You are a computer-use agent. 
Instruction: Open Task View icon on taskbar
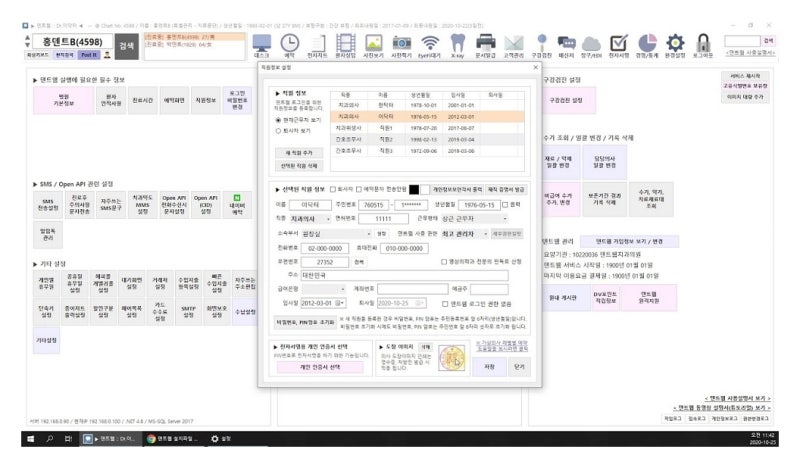pos(68,438)
